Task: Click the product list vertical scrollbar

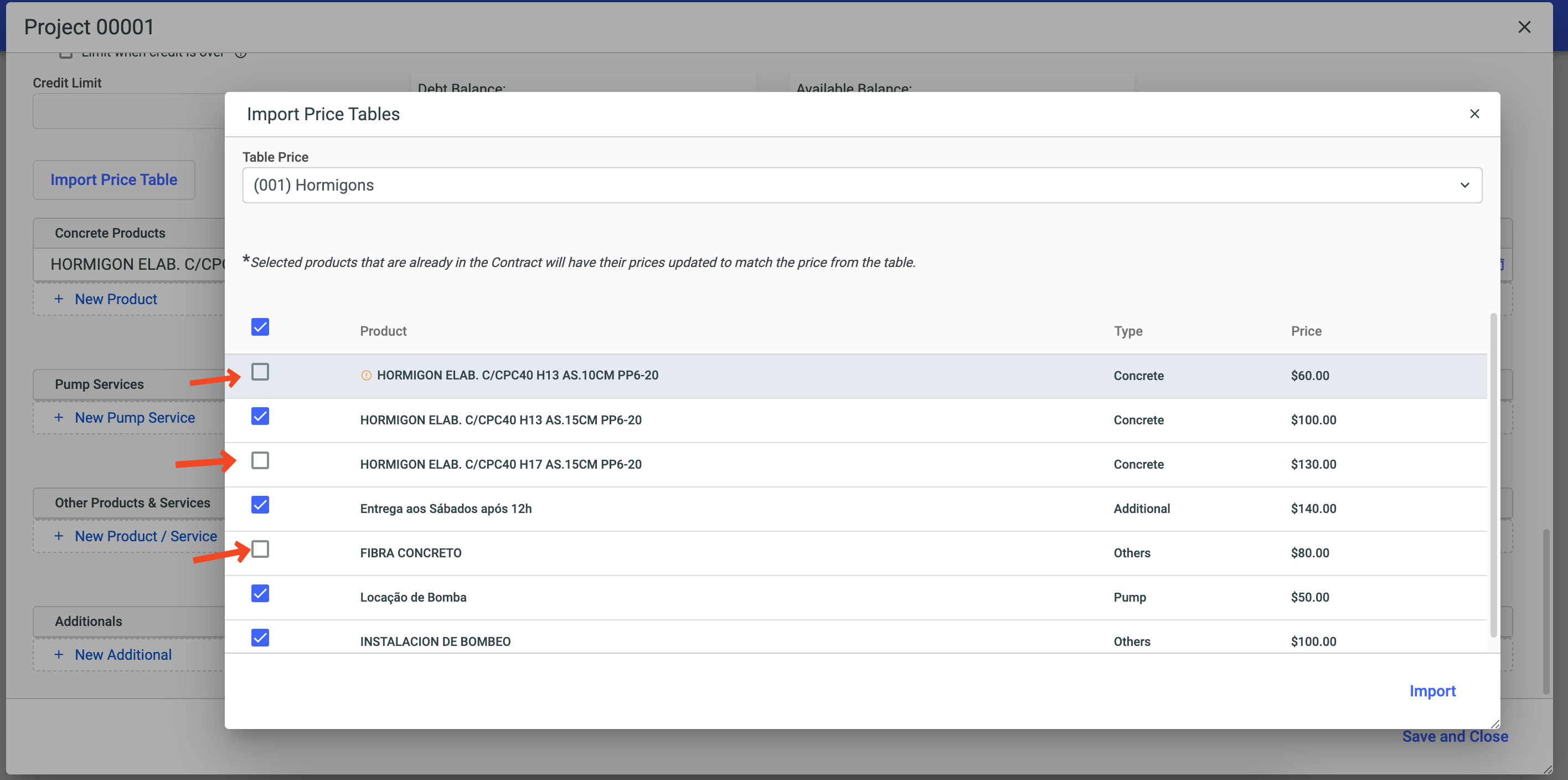Action: click(1493, 475)
